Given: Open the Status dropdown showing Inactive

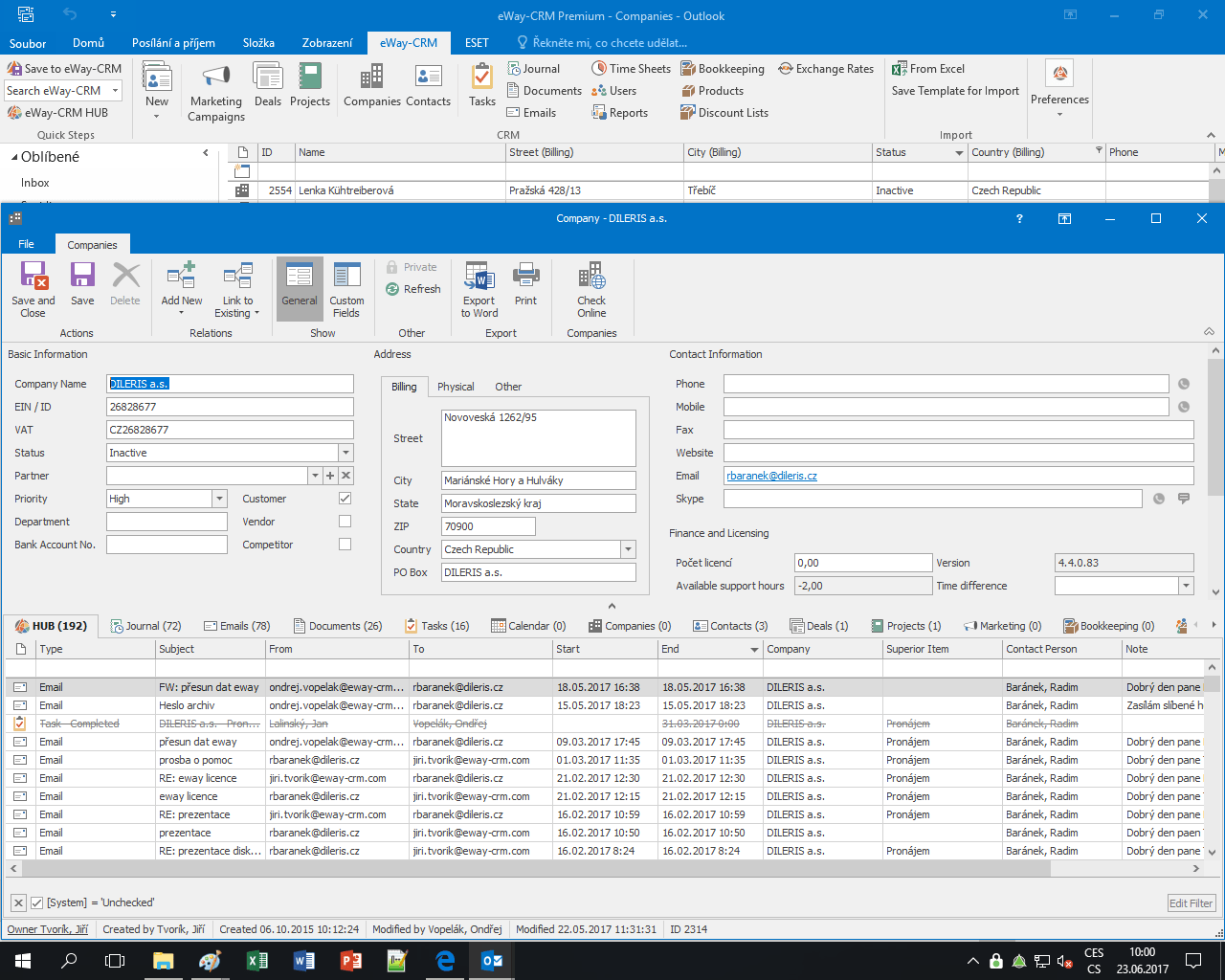Looking at the screenshot, I should pyautogui.click(x=347, y=452).
